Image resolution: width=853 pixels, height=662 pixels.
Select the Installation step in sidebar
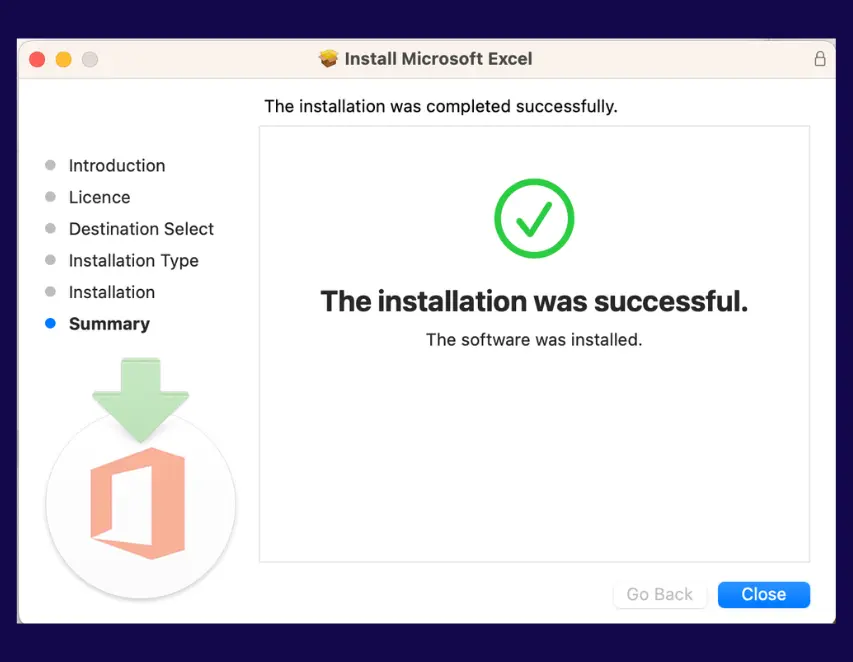(112, 292)
